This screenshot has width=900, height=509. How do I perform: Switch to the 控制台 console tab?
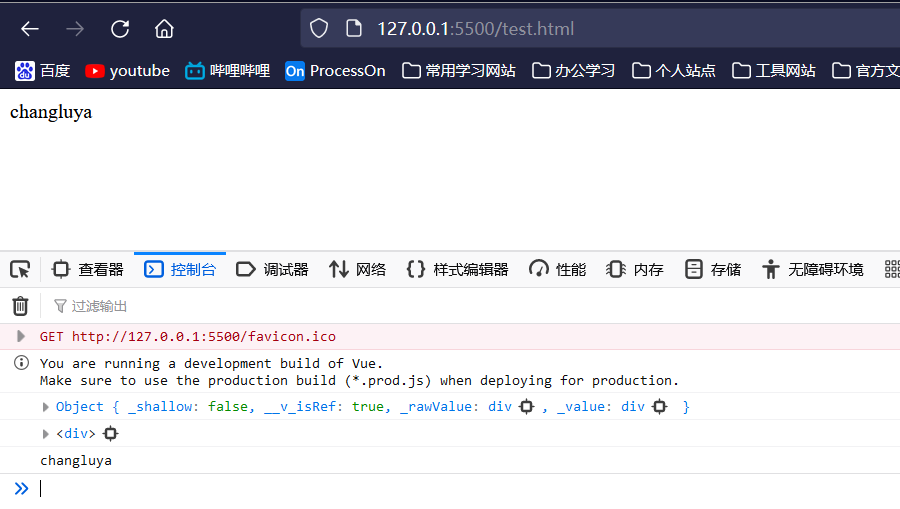pyautogui.click(x=180, y=270)
